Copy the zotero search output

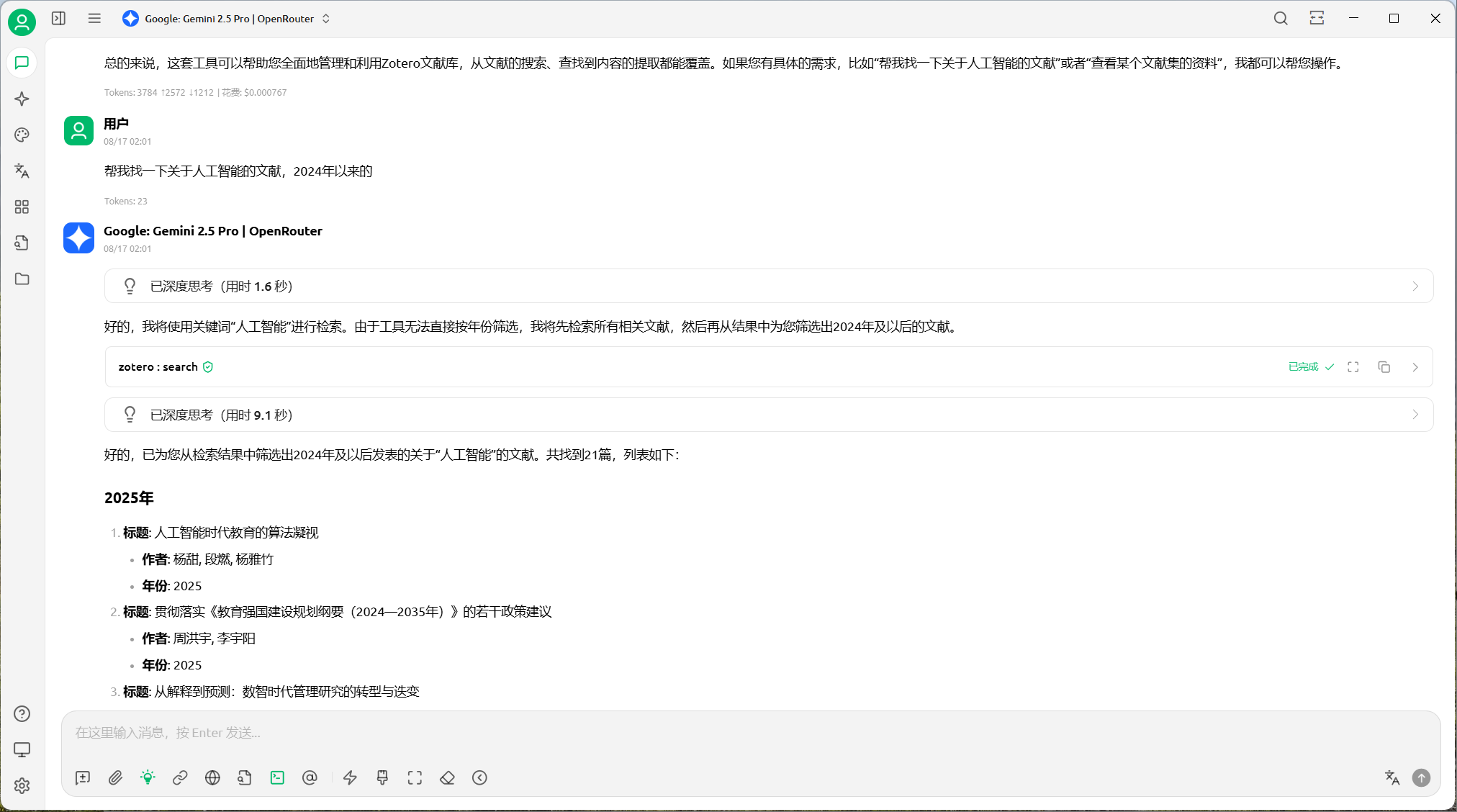tap(1384, 366)
